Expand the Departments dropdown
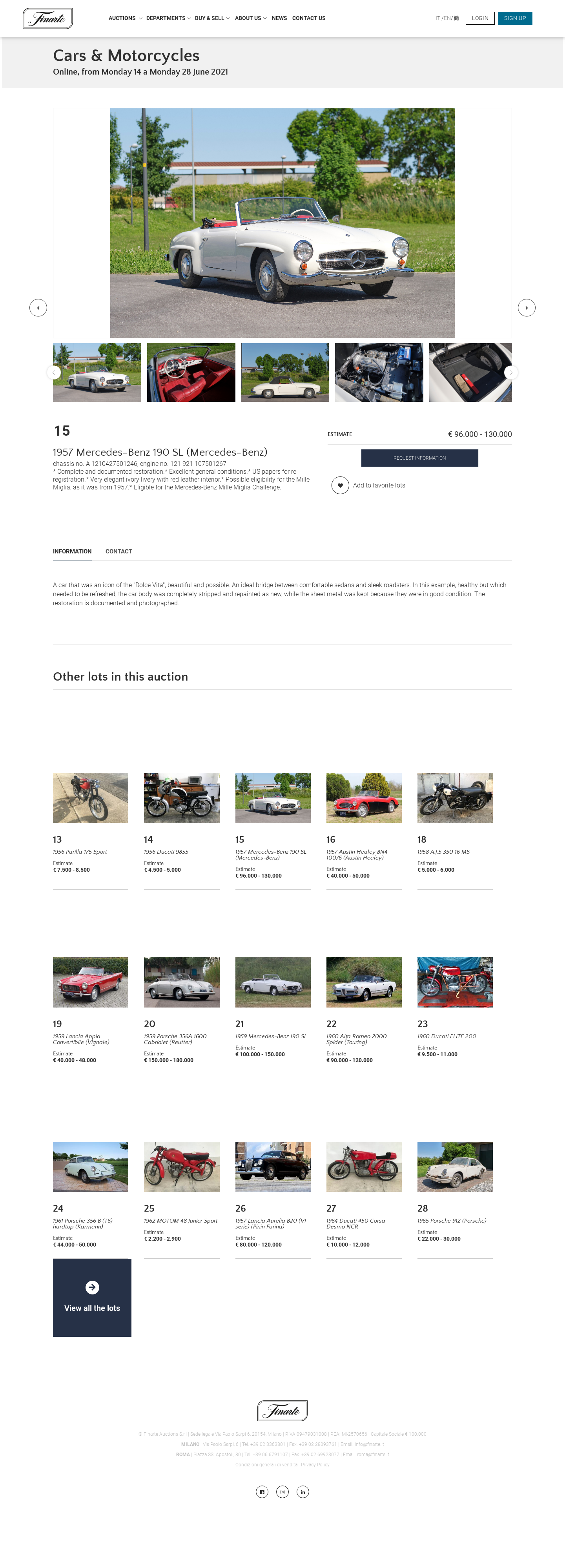565x1568 pixels. click(168, 18)
